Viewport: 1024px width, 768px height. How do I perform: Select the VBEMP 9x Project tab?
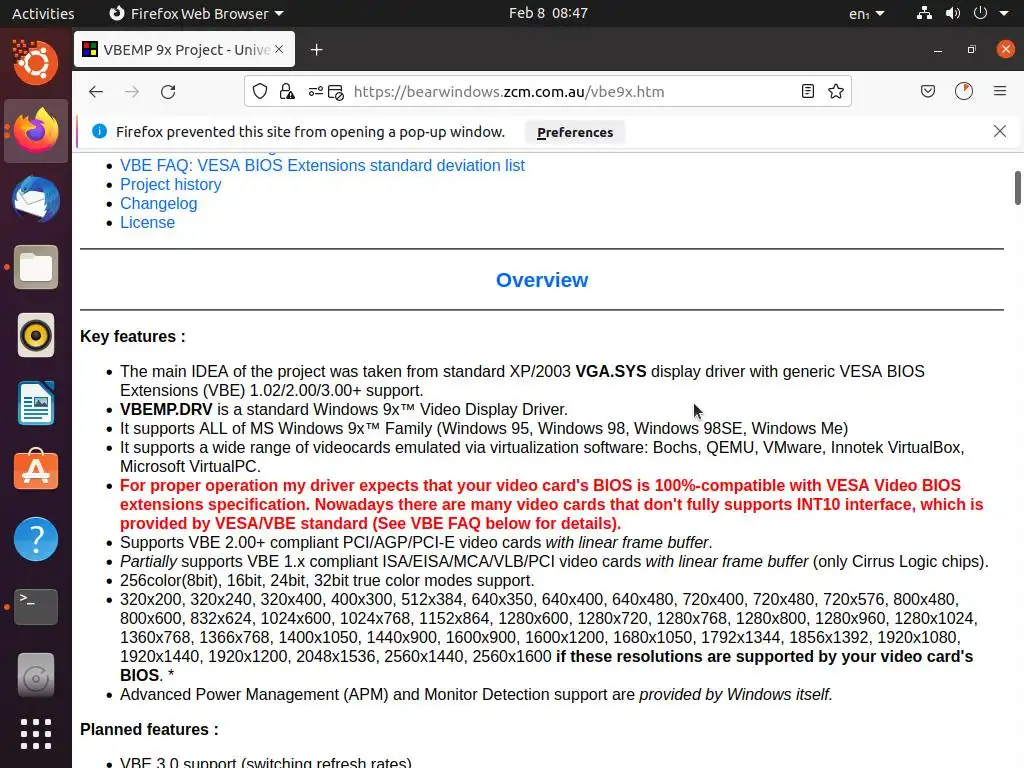184,50
